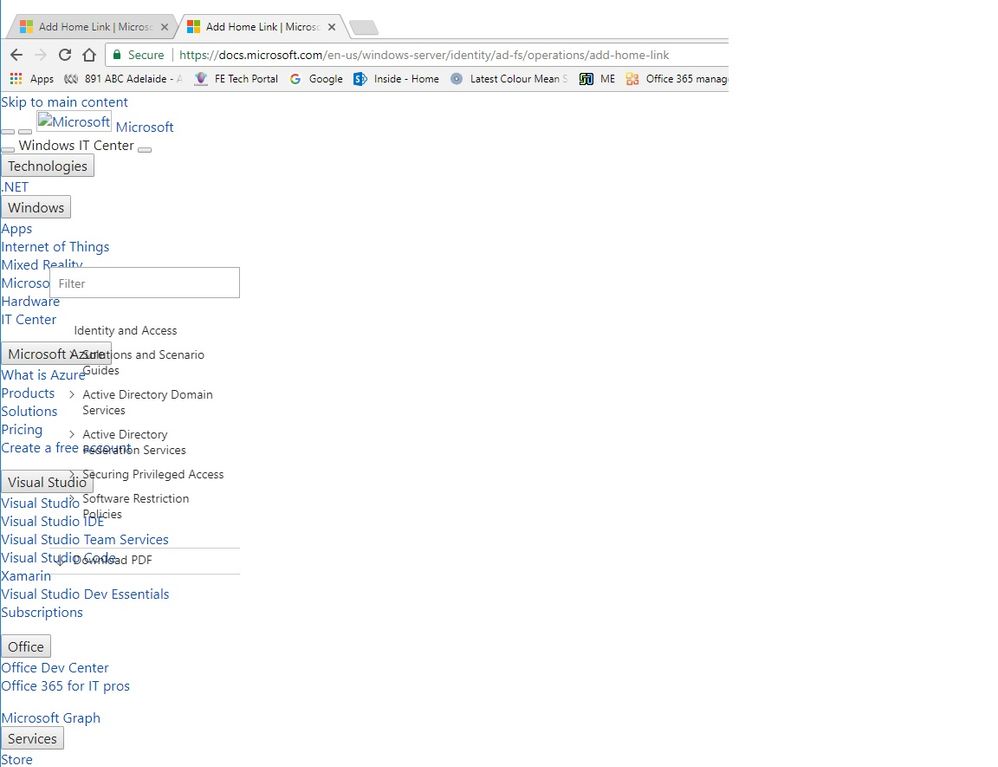Open the Office 365 manag bookmark
Viewport: 998px width, 767px height.
tap(677, 79)
